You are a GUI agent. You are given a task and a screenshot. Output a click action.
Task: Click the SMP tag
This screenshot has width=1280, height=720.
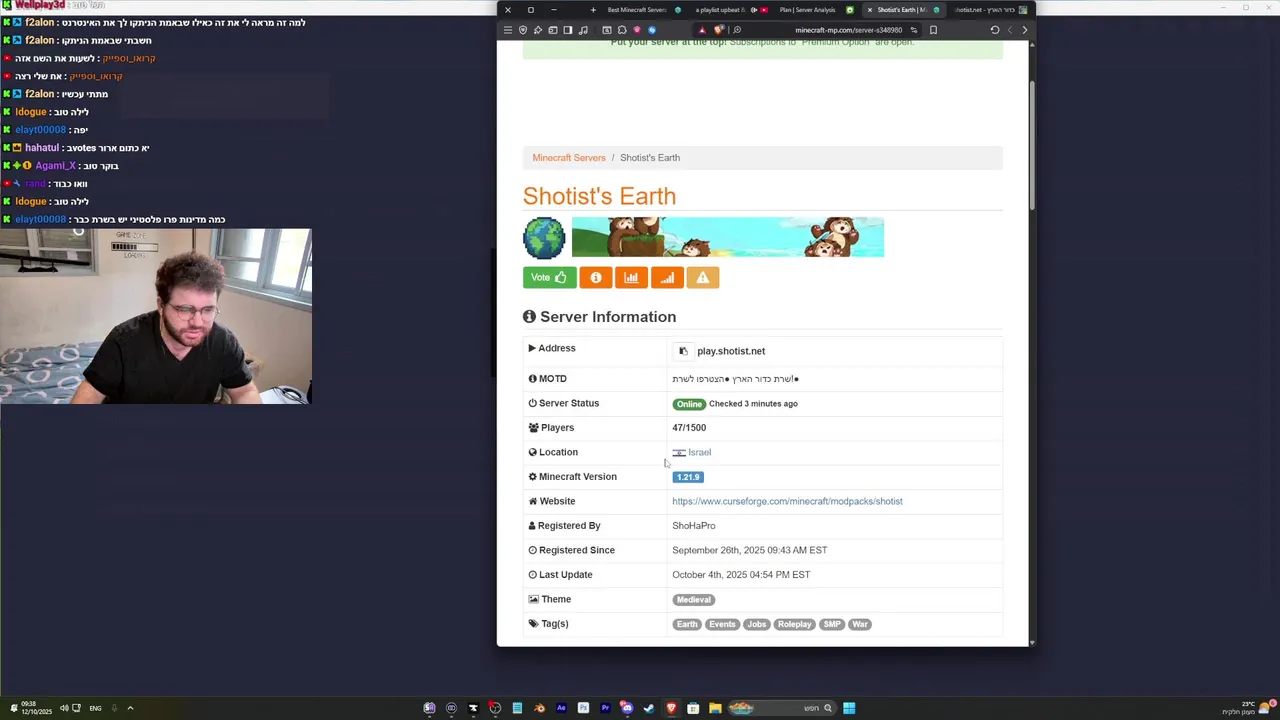click(832, 624)
